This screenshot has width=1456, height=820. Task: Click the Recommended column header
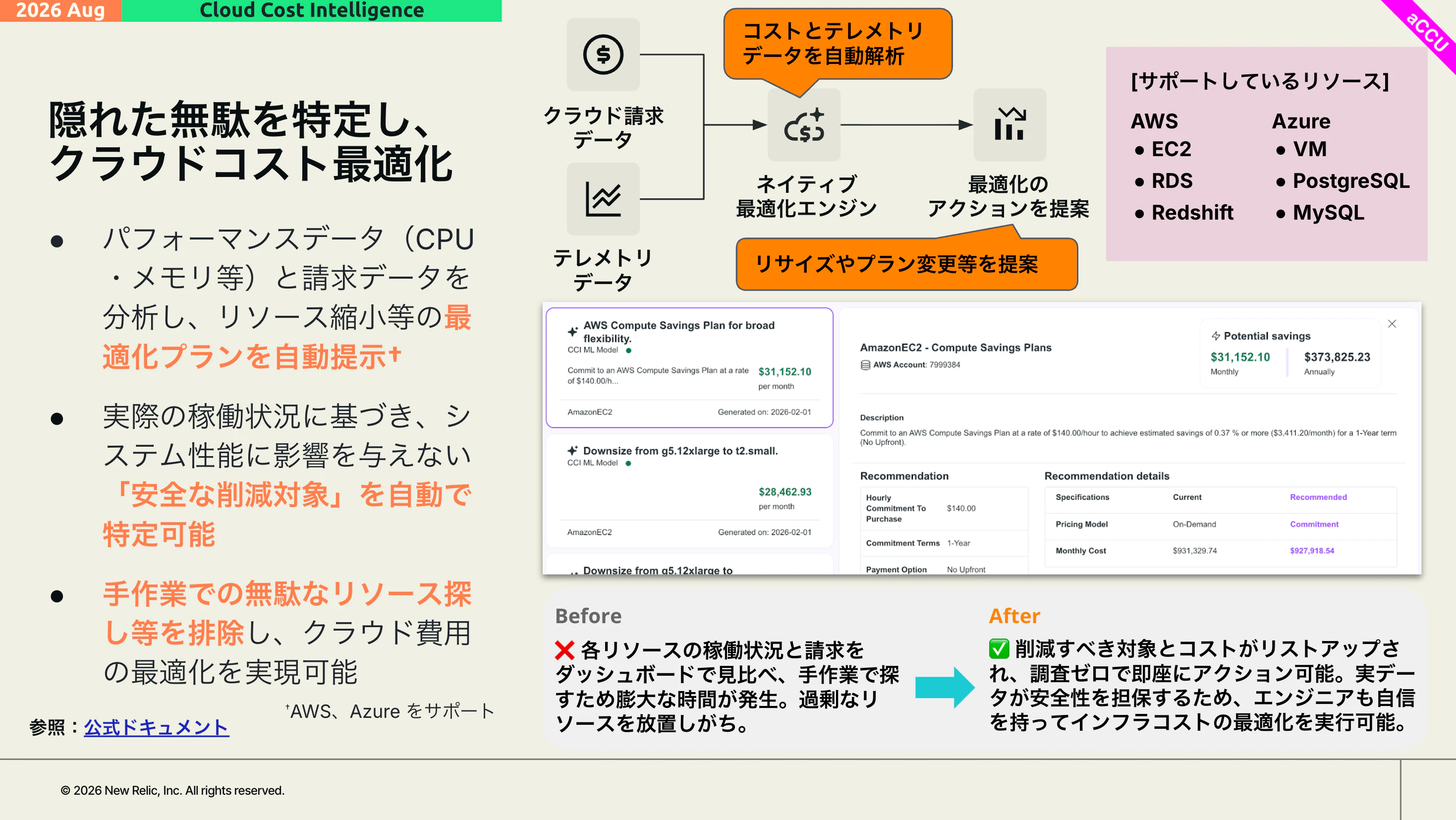pyautogui.click(x=1318, y=497)
